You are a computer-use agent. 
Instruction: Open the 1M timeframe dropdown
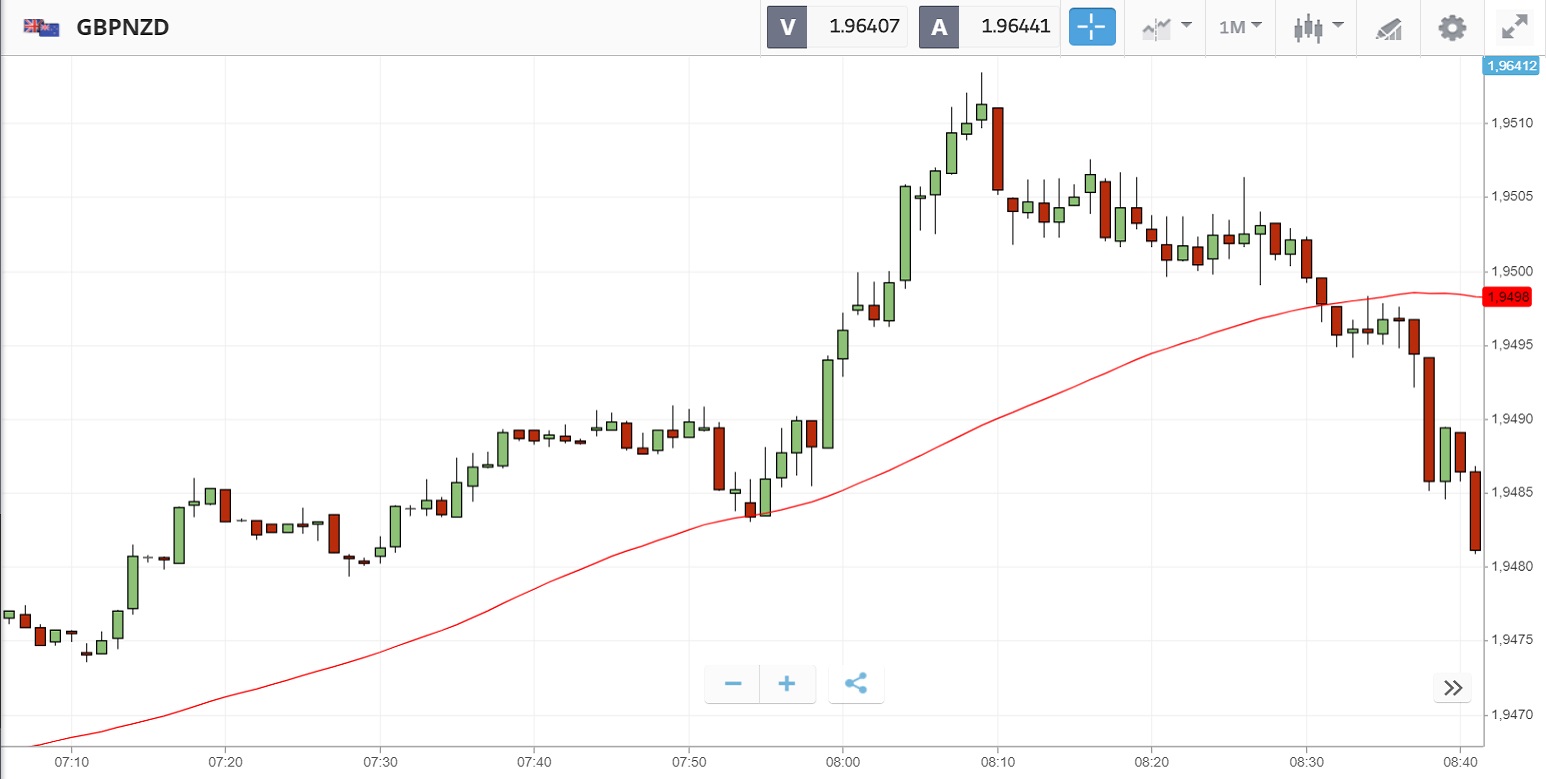point(1240,27)
